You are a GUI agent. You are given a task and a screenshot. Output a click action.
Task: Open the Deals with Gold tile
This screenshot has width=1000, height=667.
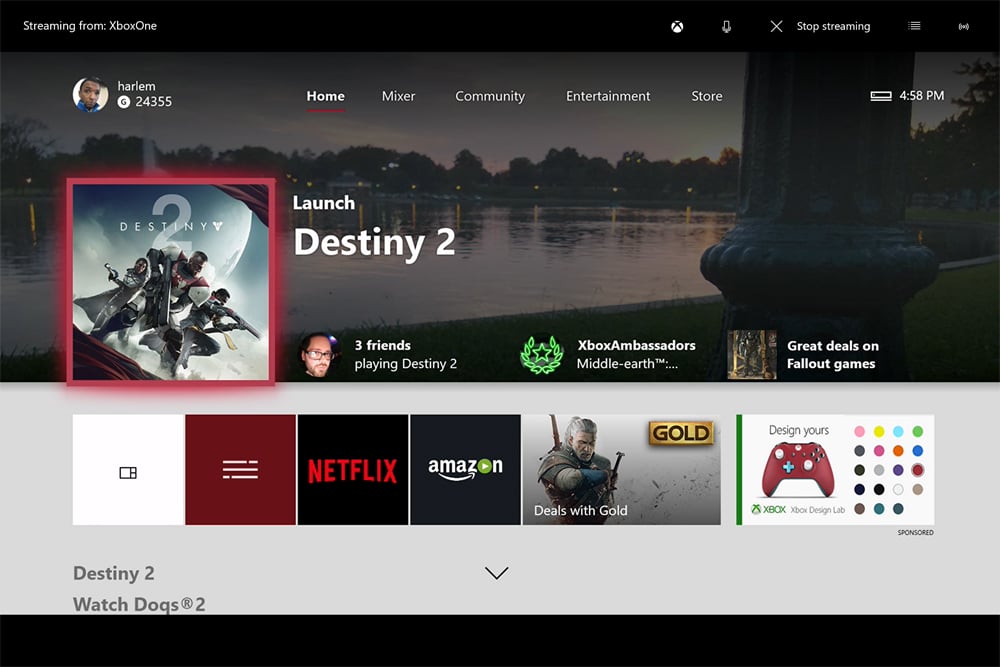click(x=622, y=470)
